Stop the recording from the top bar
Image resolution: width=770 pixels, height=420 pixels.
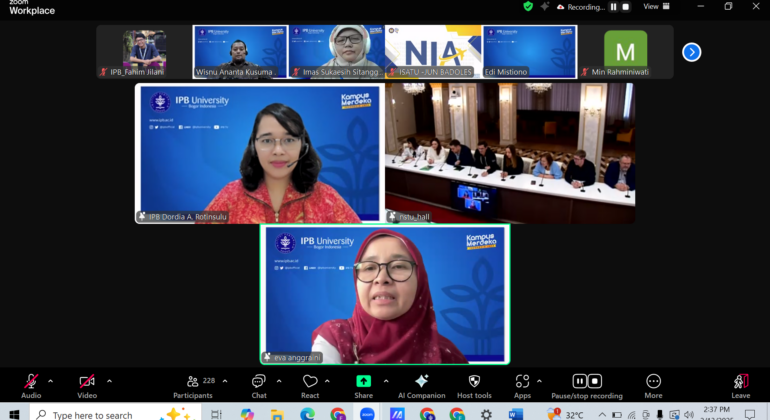click(626, 6)
